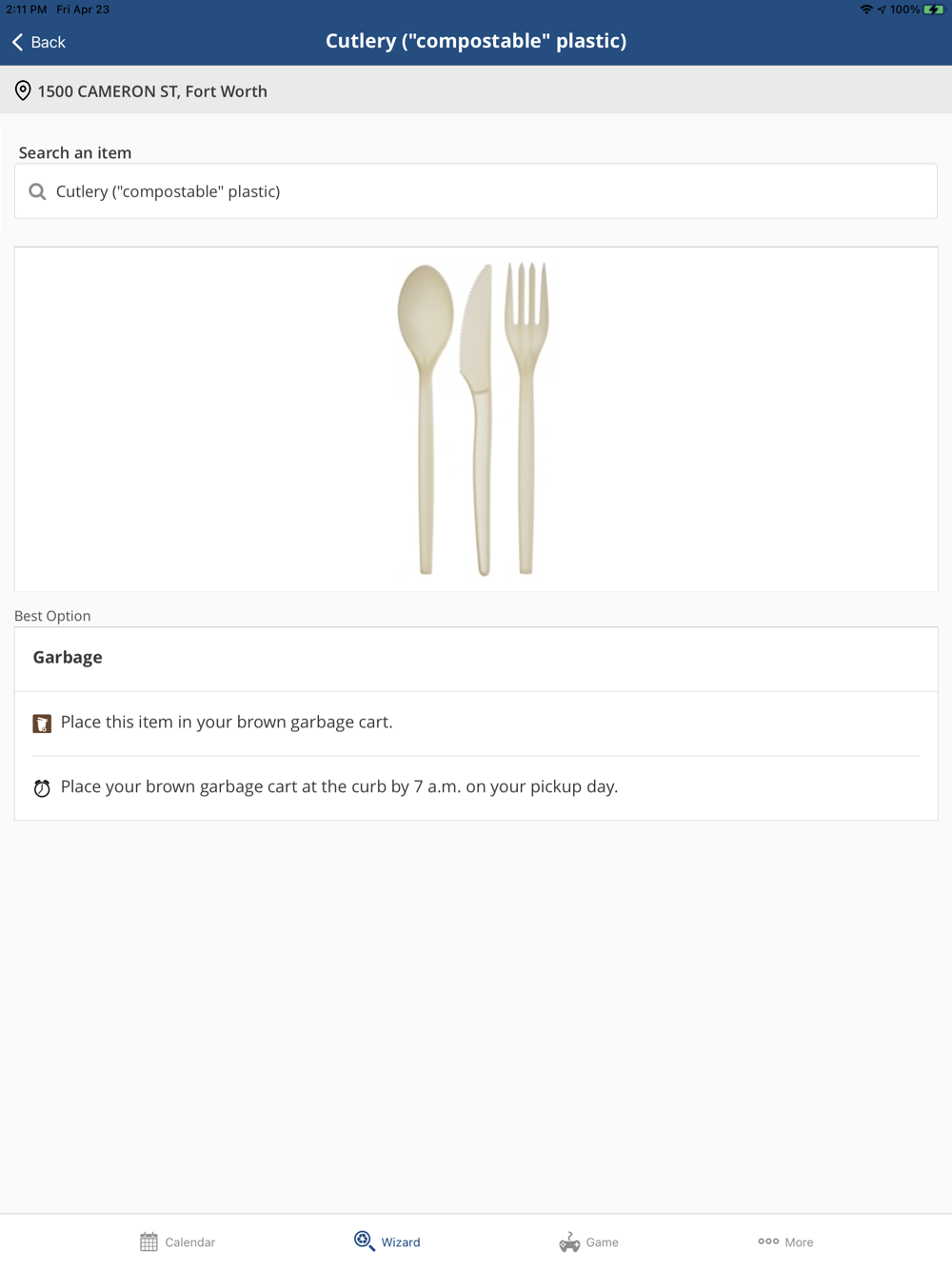The image size is (952, 1270).
Task: Tap the More dots icon
Action: (768, 1241)
